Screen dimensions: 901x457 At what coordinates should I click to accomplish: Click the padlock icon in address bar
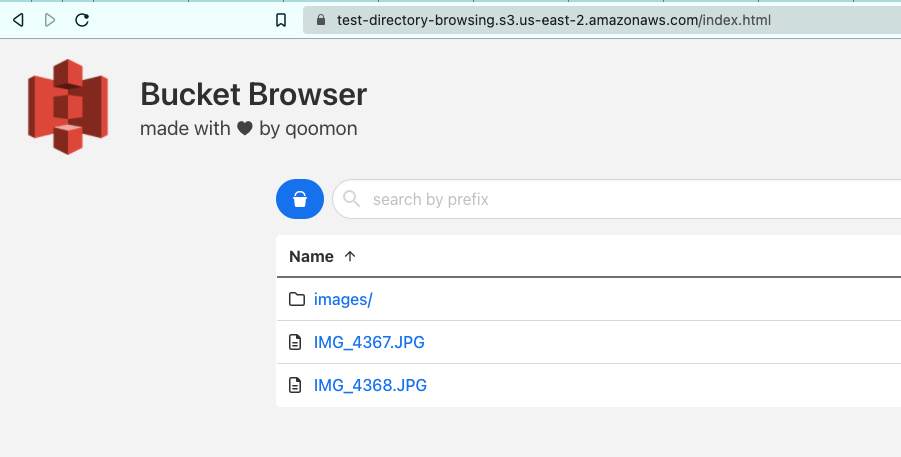coord(321,20)
